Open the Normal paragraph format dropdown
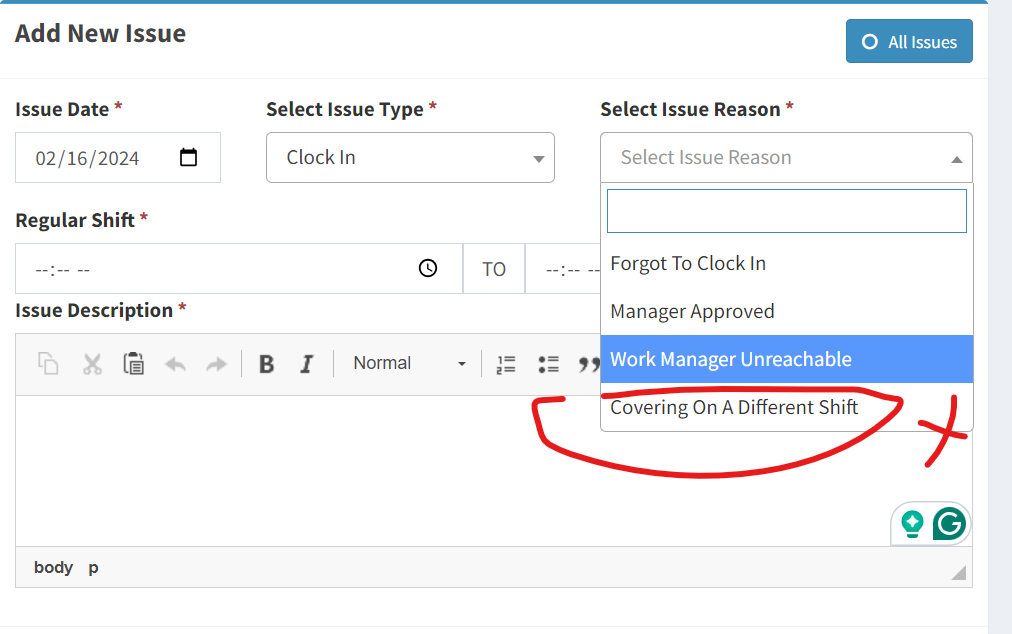This screenshot has height=634, width=1012. (409, 364)
